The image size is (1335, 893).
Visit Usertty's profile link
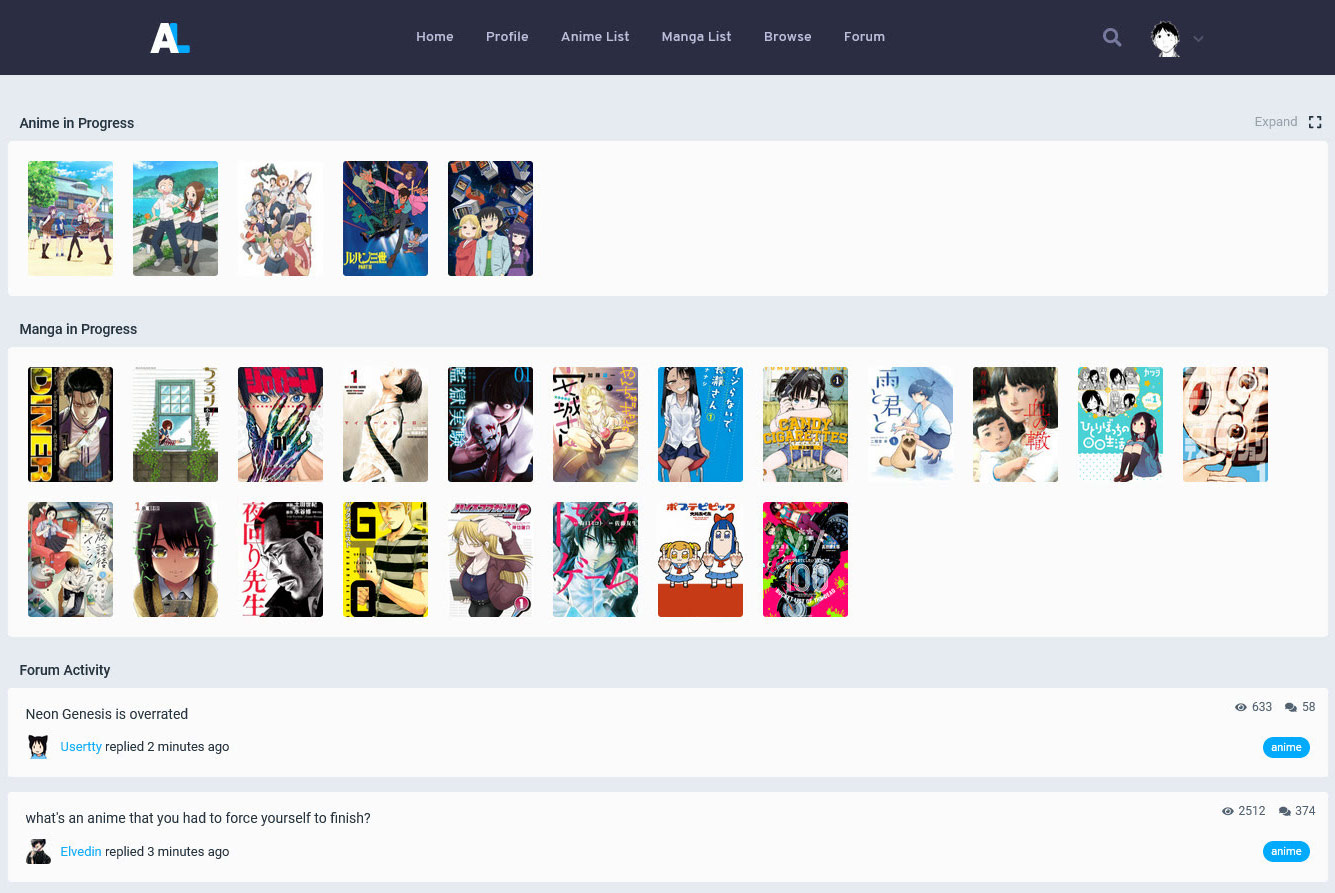point(81,747)
